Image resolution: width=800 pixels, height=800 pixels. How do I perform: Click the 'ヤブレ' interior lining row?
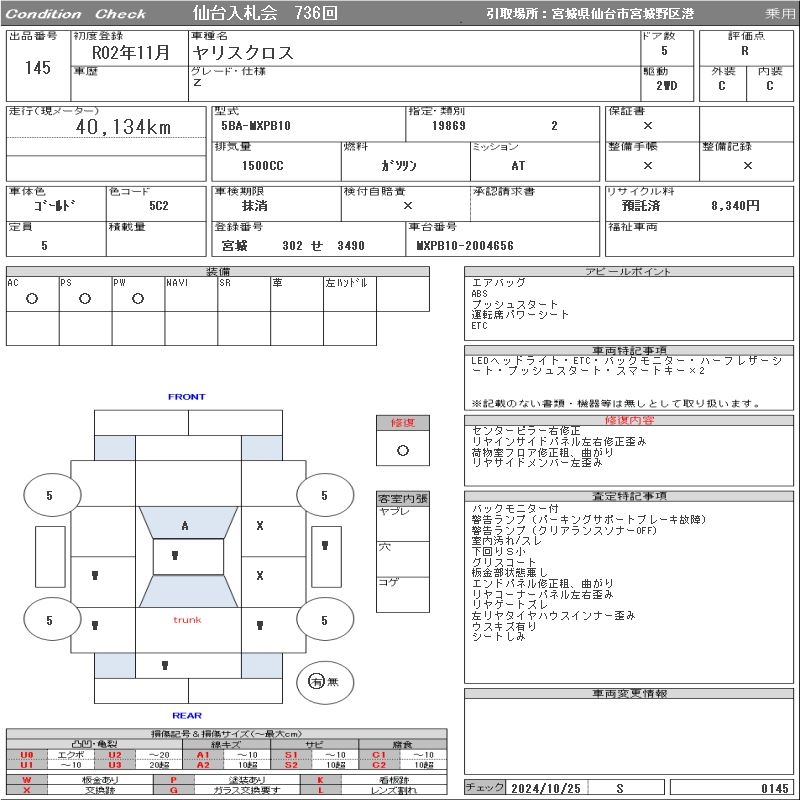pyautogui.click(x=403, y=524)
